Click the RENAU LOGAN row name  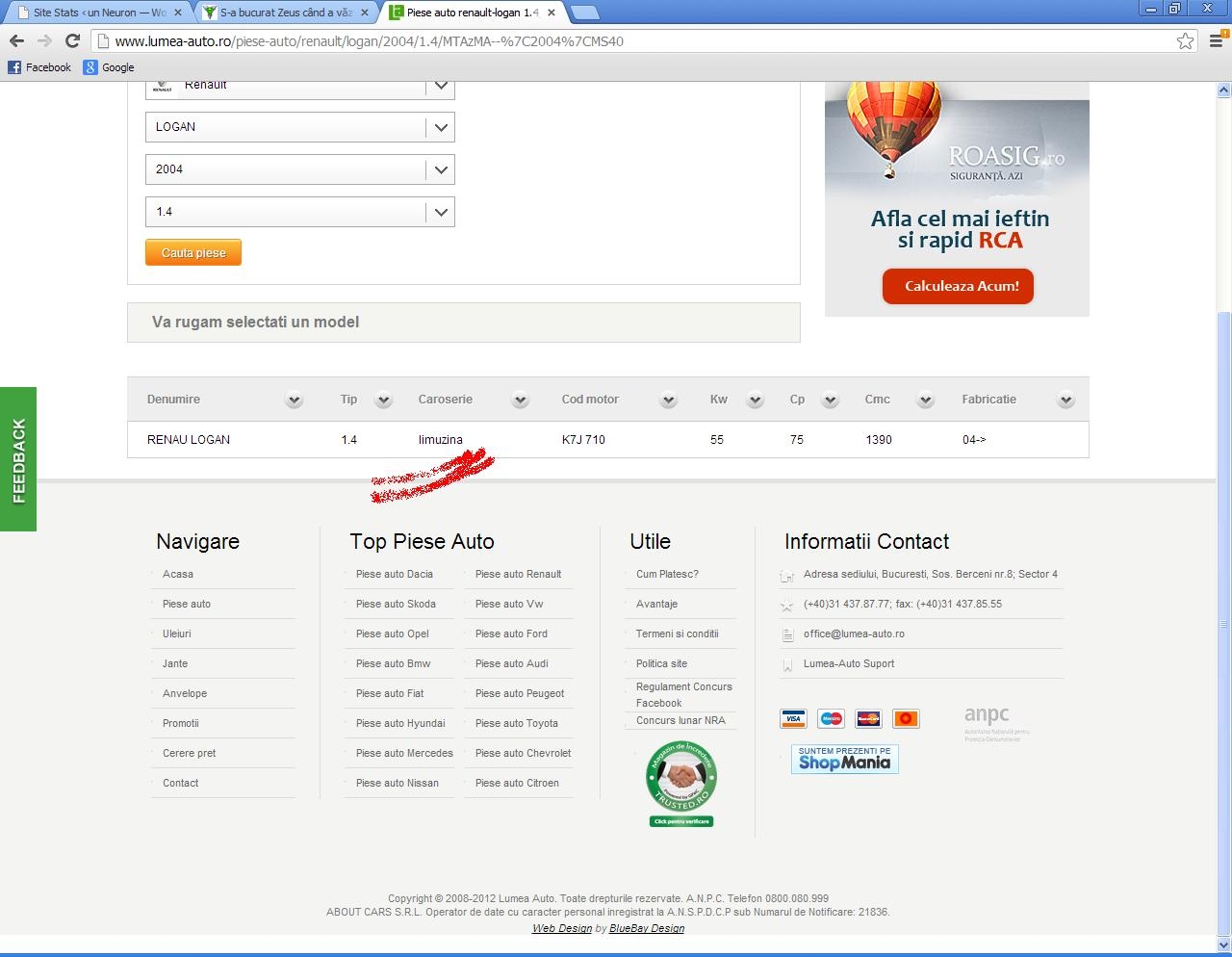(189, 439)
